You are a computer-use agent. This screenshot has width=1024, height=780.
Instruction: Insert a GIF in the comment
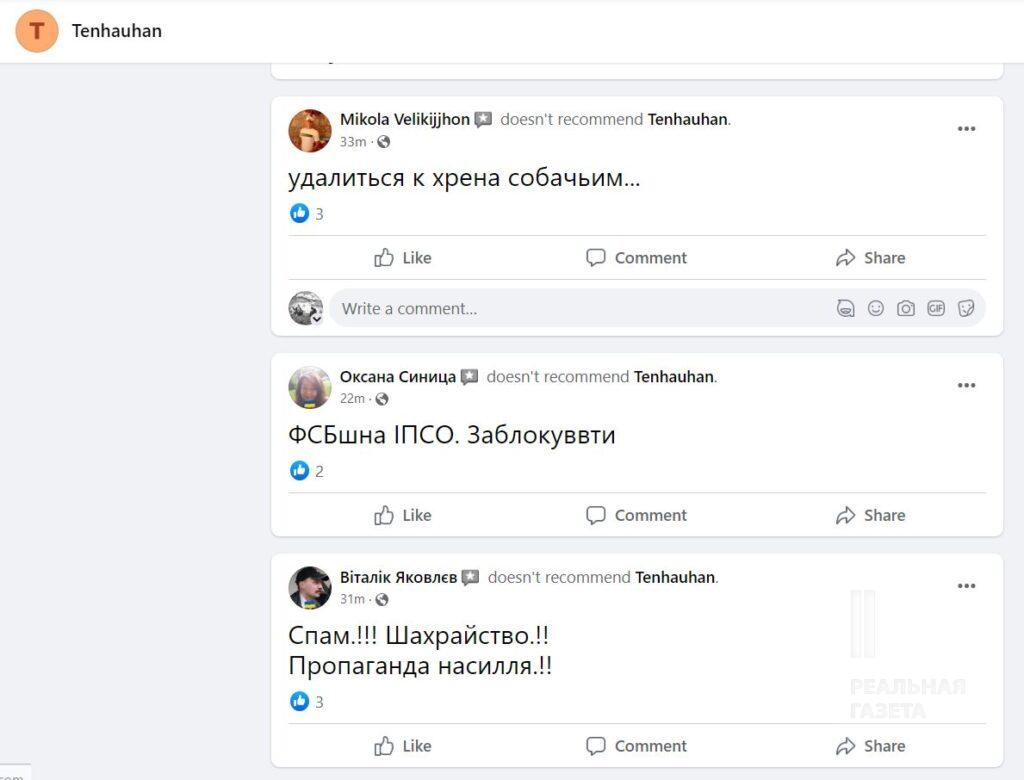pos(936,308)
